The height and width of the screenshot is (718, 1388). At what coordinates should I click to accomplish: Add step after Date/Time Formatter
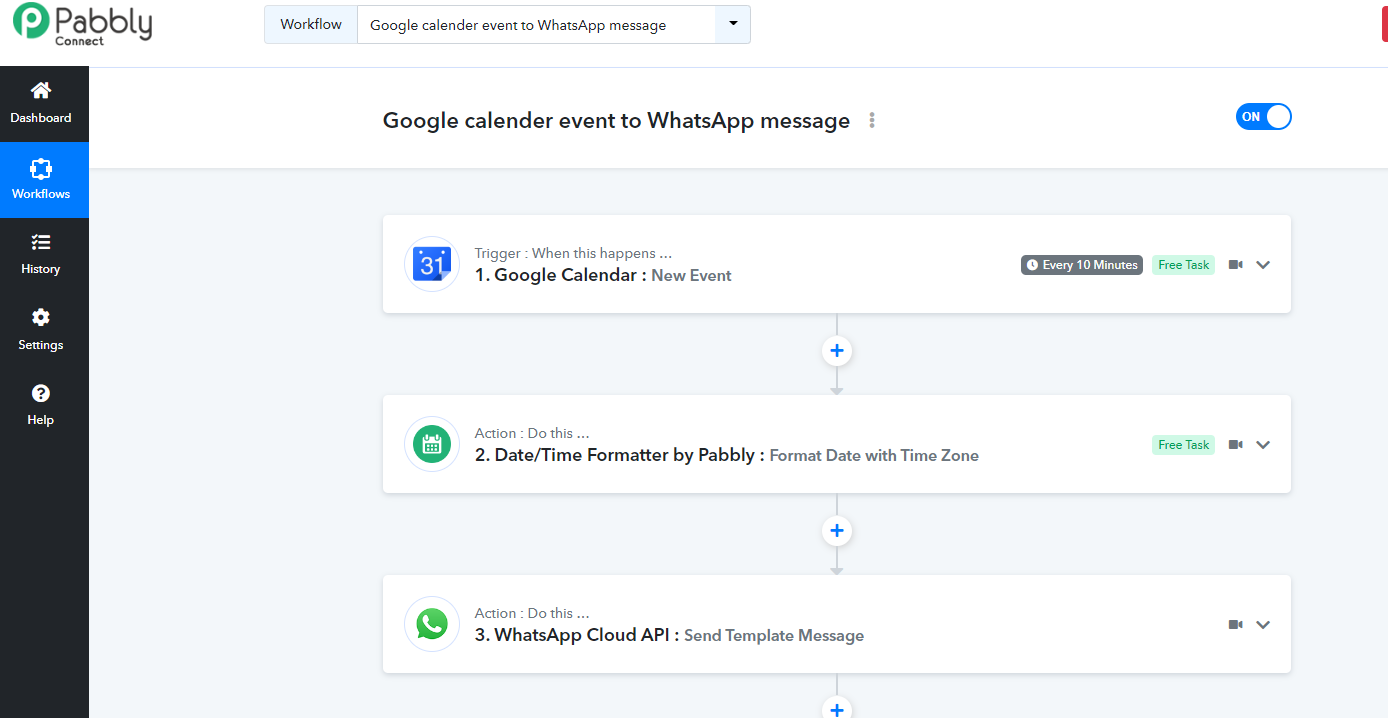[x=837, y=531]
